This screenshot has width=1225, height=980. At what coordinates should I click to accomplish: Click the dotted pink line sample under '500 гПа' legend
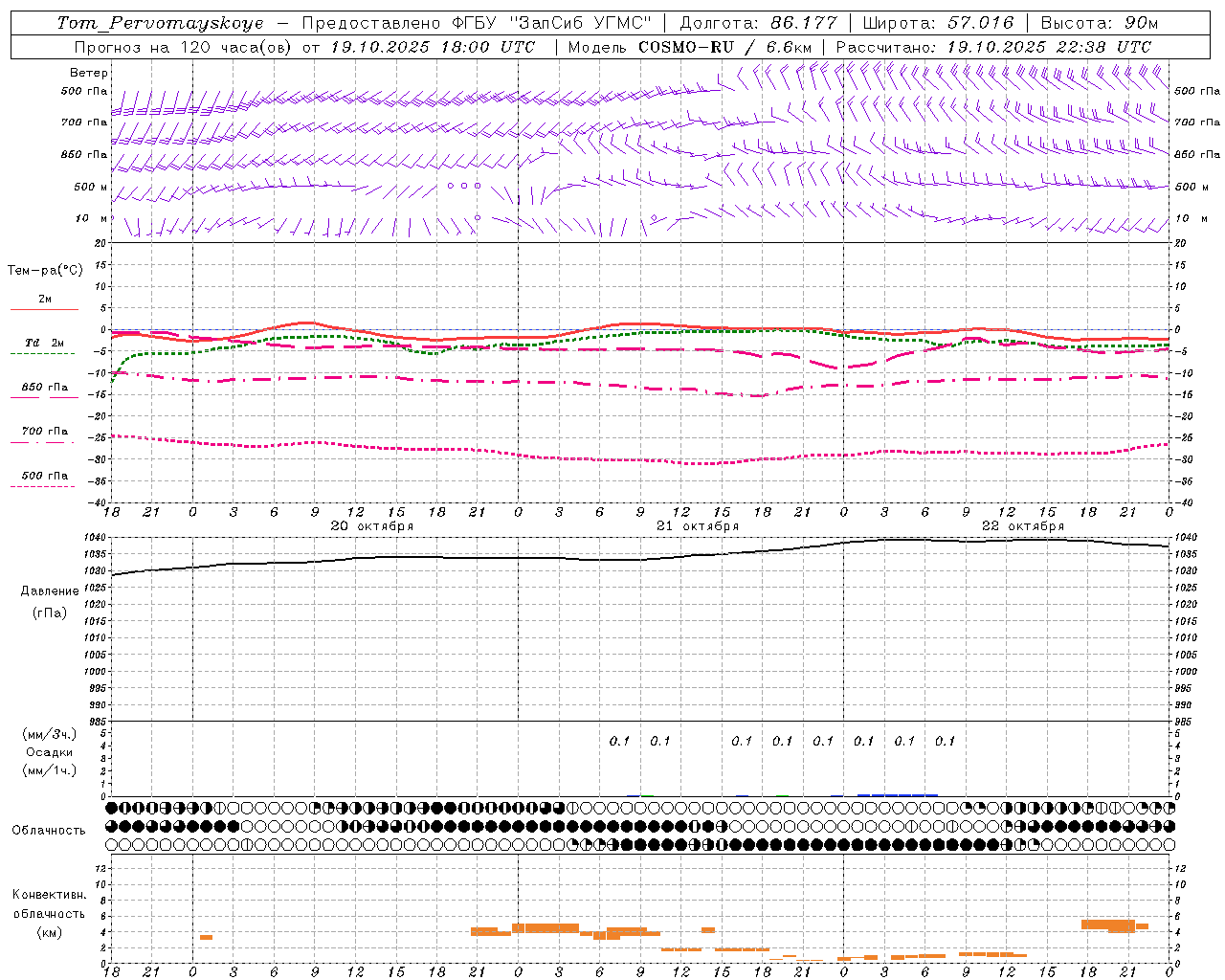43,486
